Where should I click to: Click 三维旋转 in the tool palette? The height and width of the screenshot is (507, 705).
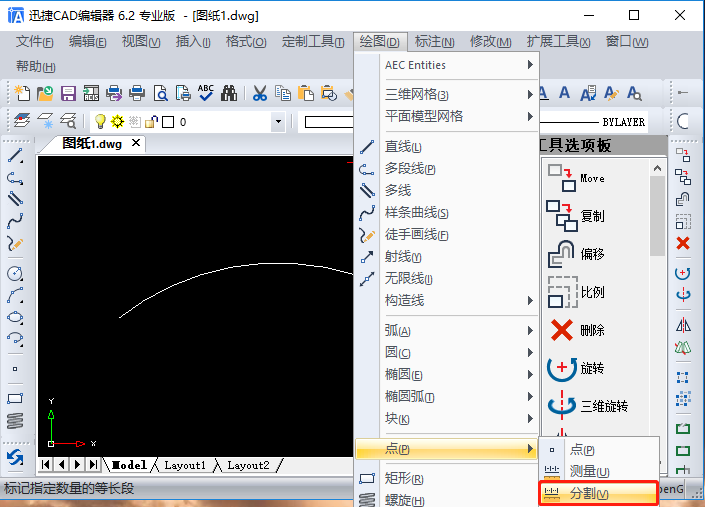coord(587,406)
